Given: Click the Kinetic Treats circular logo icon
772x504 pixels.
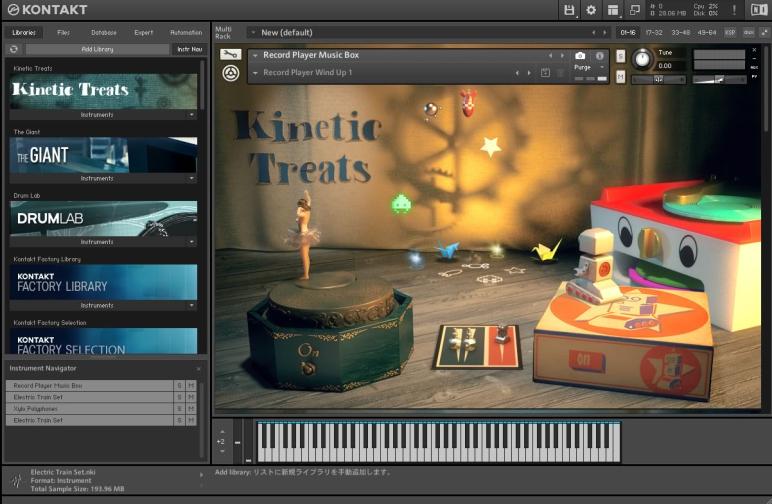Looking at the screenshot, I should 230,73.
